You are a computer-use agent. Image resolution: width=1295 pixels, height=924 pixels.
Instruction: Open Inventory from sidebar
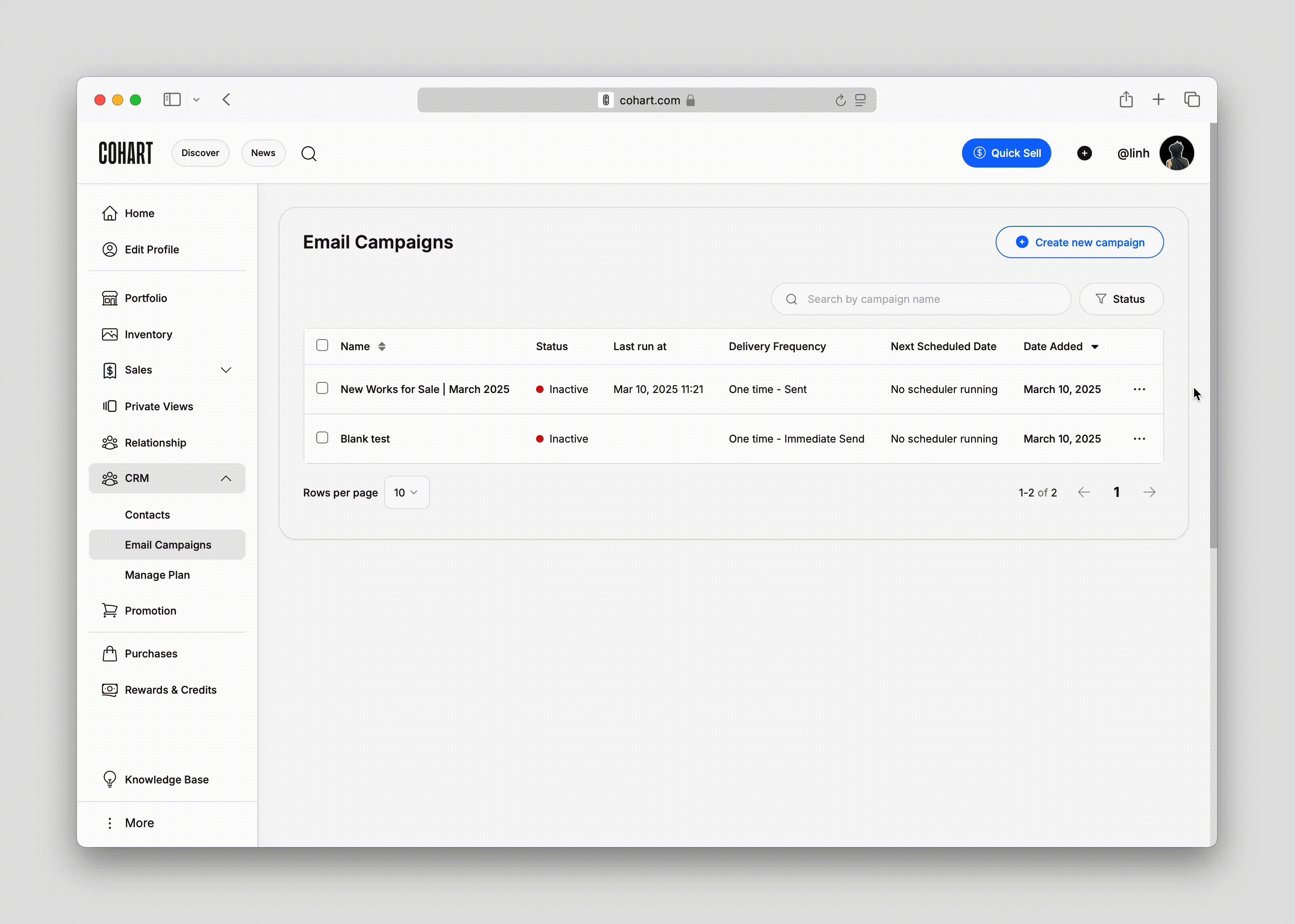click(x=148, y=335)
